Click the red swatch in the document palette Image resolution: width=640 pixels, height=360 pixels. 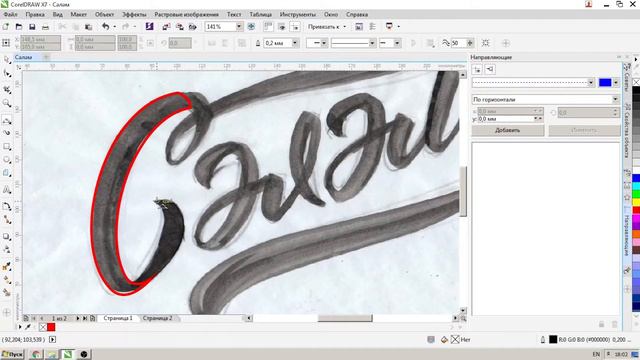(x=51, y=327)
